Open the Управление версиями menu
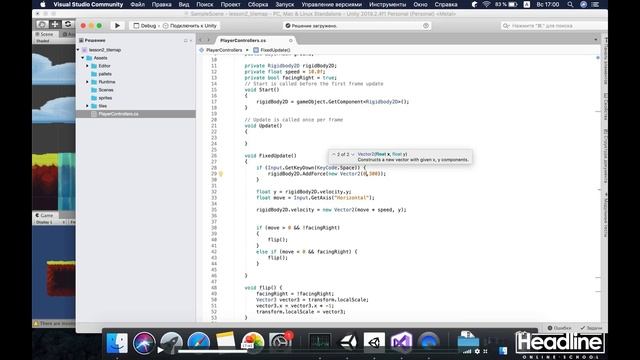The height and width of the screenshot is (360, 640). (331, 4)
